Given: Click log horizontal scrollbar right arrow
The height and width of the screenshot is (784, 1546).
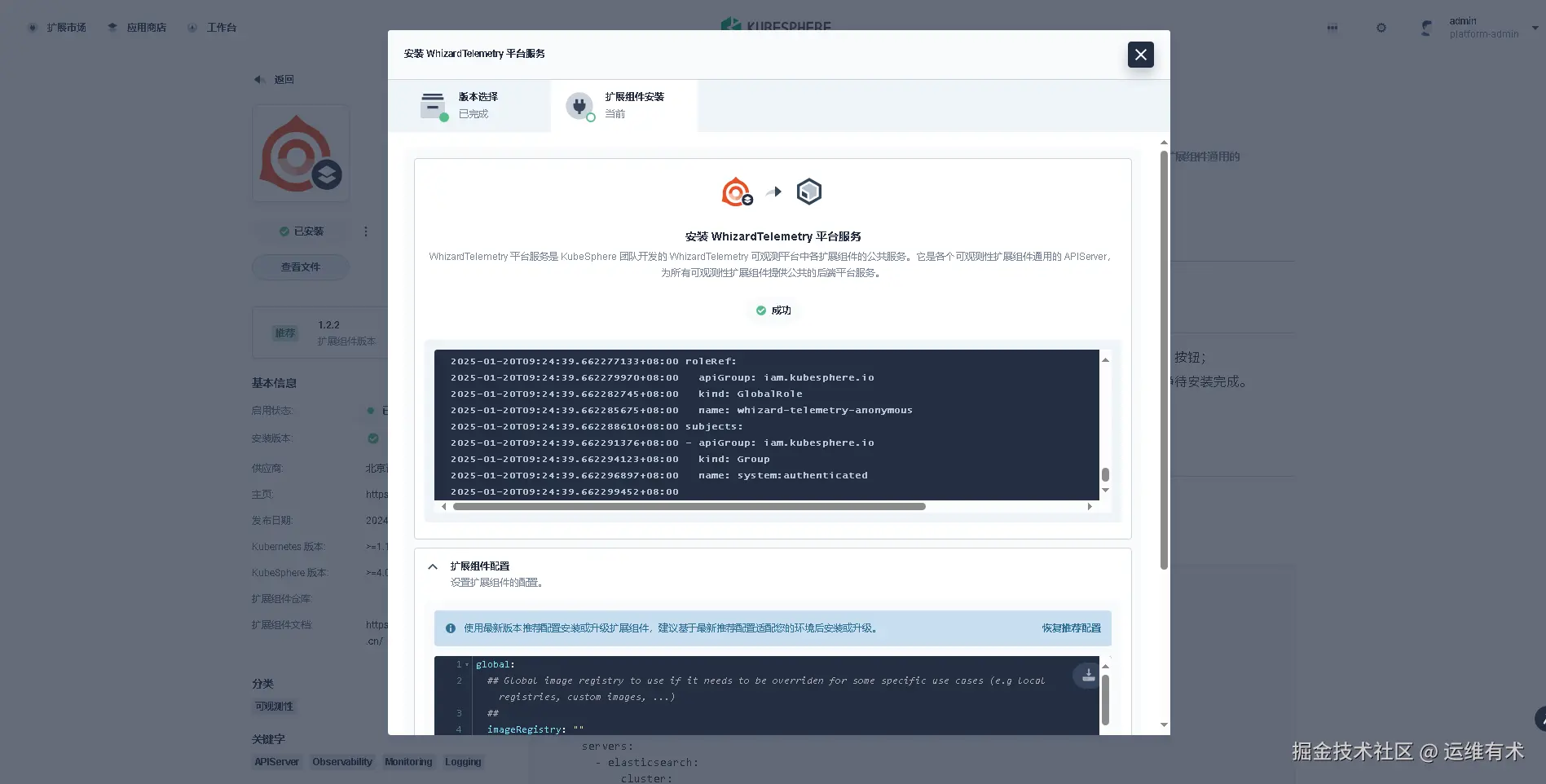Looking at the screenshot, I should pos(1090,506).
